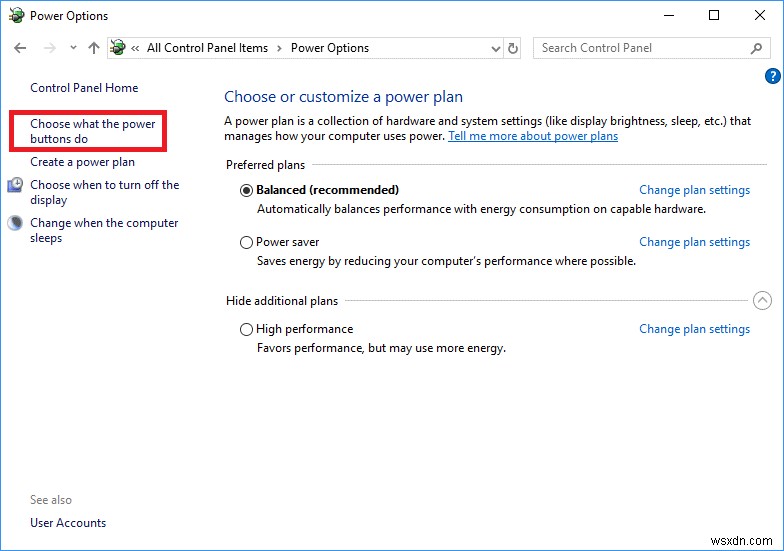Click the Power Options icon in the address bar
Image resolution: width=784 pixels, height=551 pixels.
118,48
